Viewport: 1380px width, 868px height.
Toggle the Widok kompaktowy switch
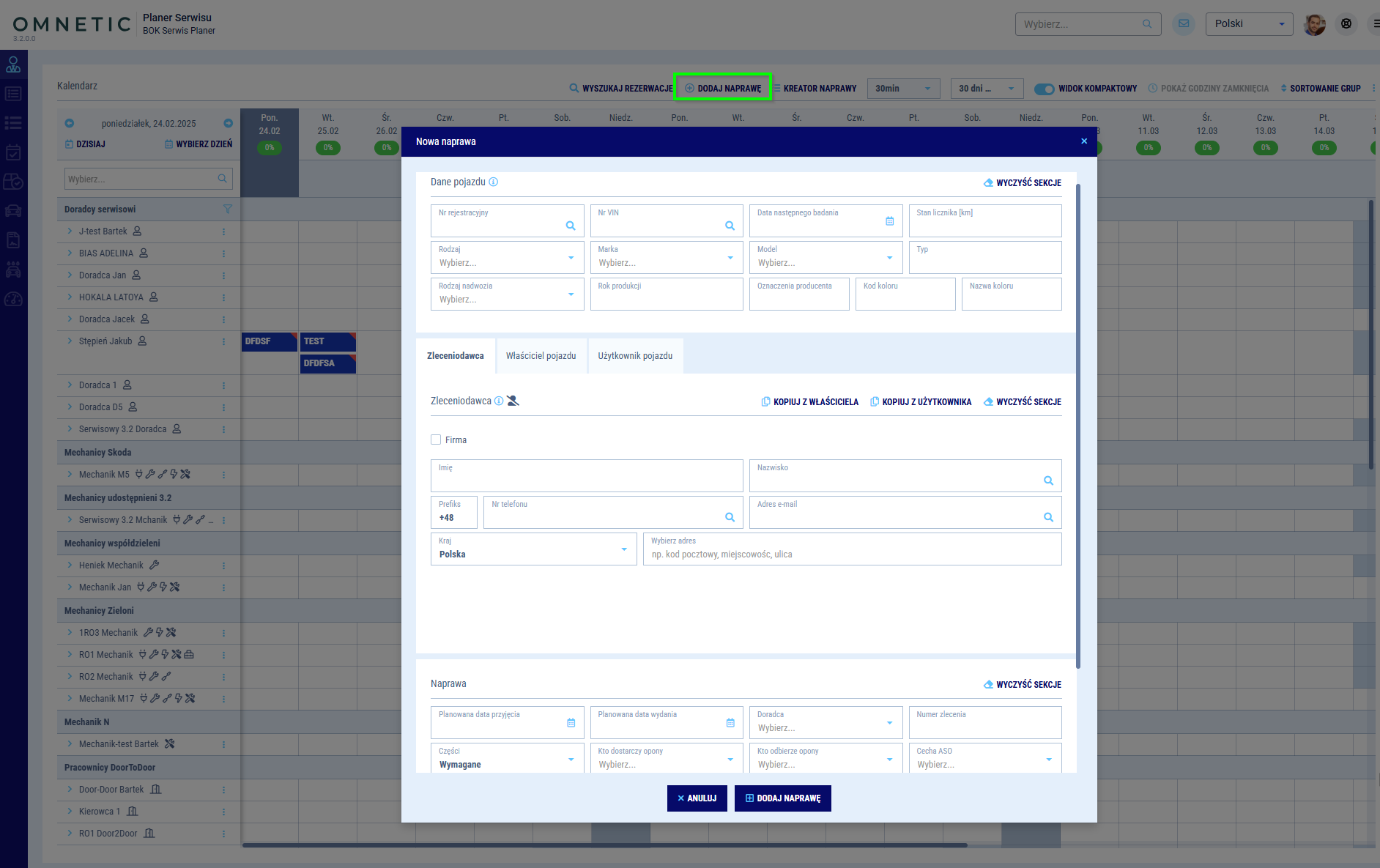tap(1044, 89)
